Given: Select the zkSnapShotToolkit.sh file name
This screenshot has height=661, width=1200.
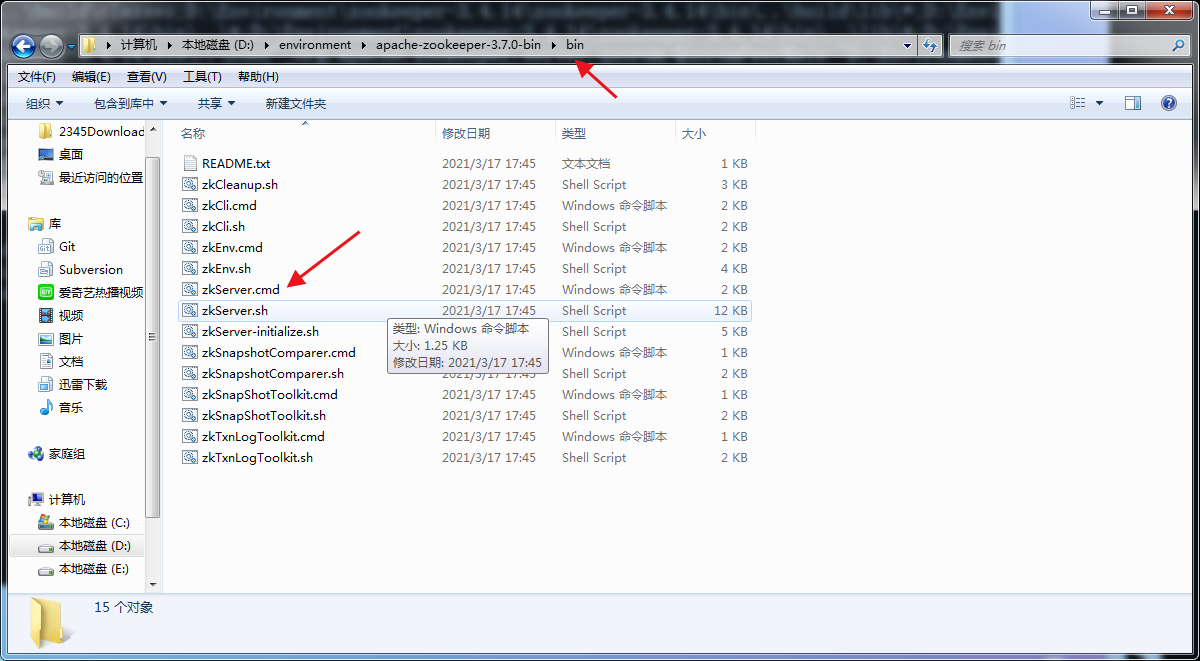Looking at the screenshot, I should pyautogui.click(x=264, y=415).
